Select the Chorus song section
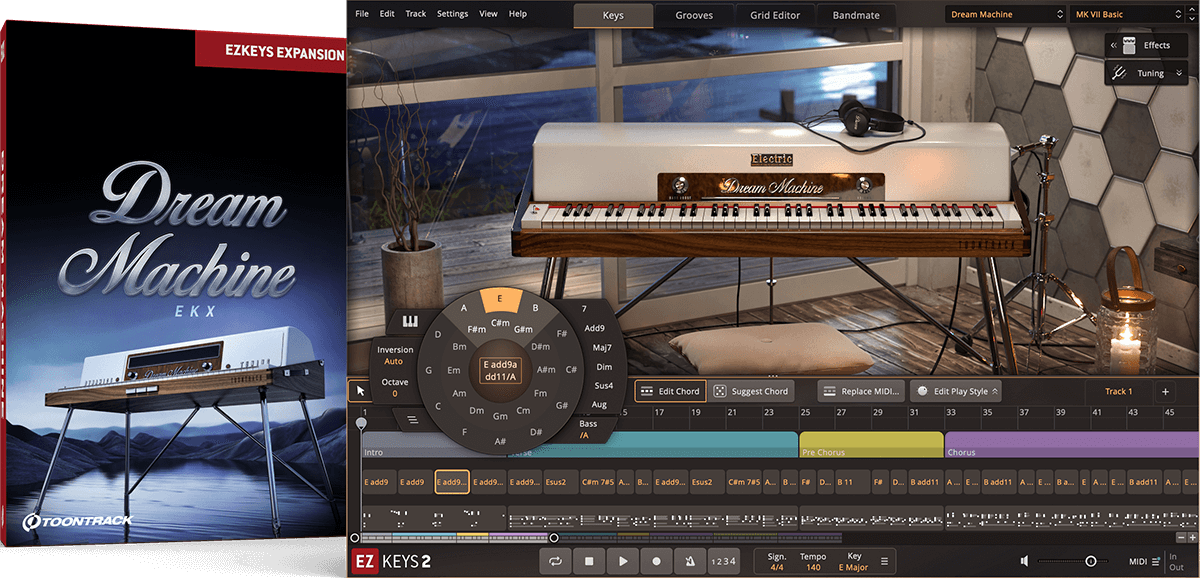 [x=1072, y=445]
